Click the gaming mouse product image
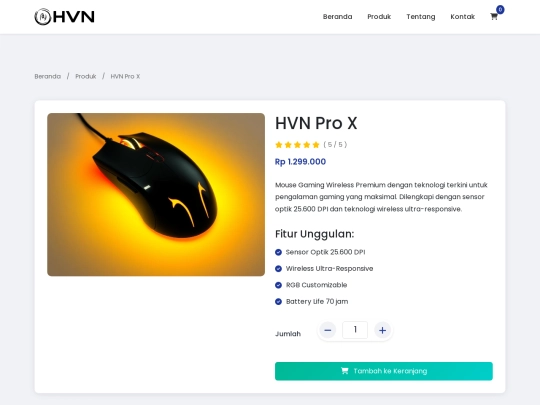Image resolution: width=540 pixels, height=405 pixels. click(x=156, y=195)
